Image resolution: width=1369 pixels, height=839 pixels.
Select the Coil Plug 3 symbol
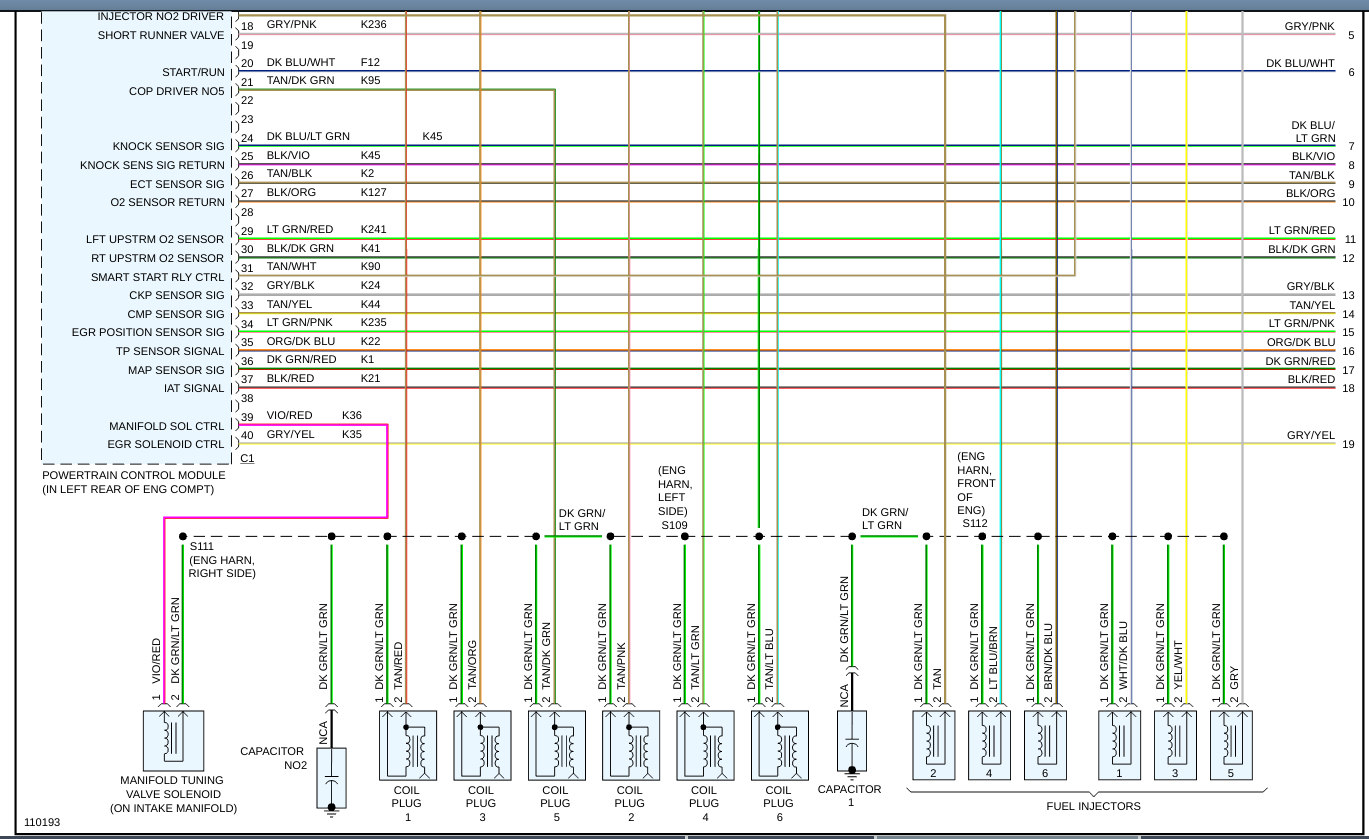(x=481, y=745)
